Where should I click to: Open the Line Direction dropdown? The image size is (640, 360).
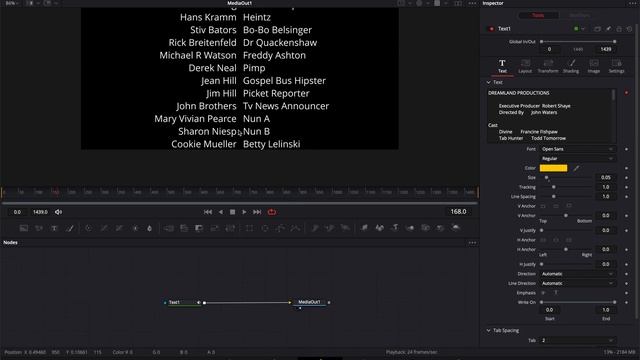tap(577, 283)
